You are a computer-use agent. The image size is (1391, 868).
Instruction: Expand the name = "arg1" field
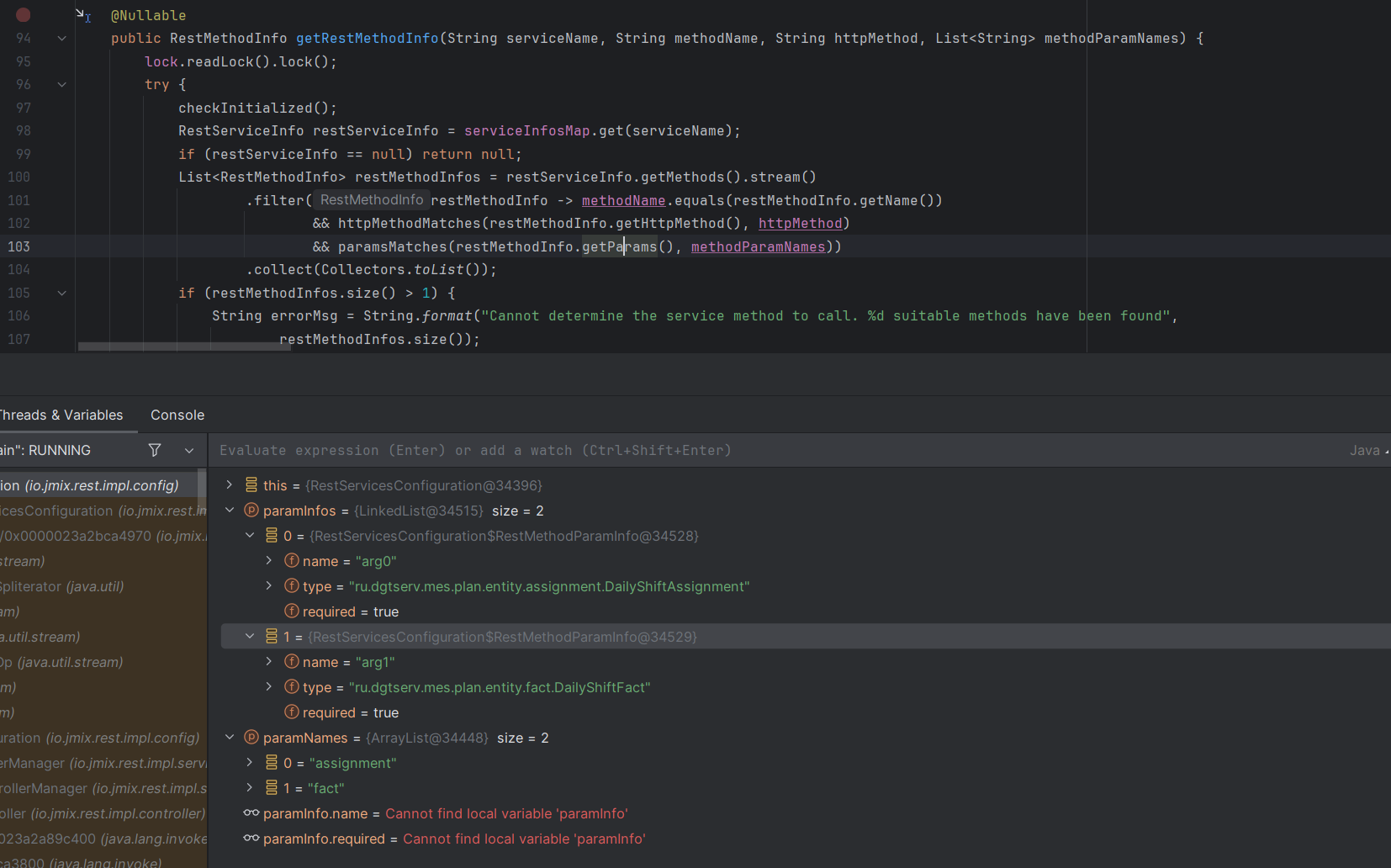[x=269, y=662]
